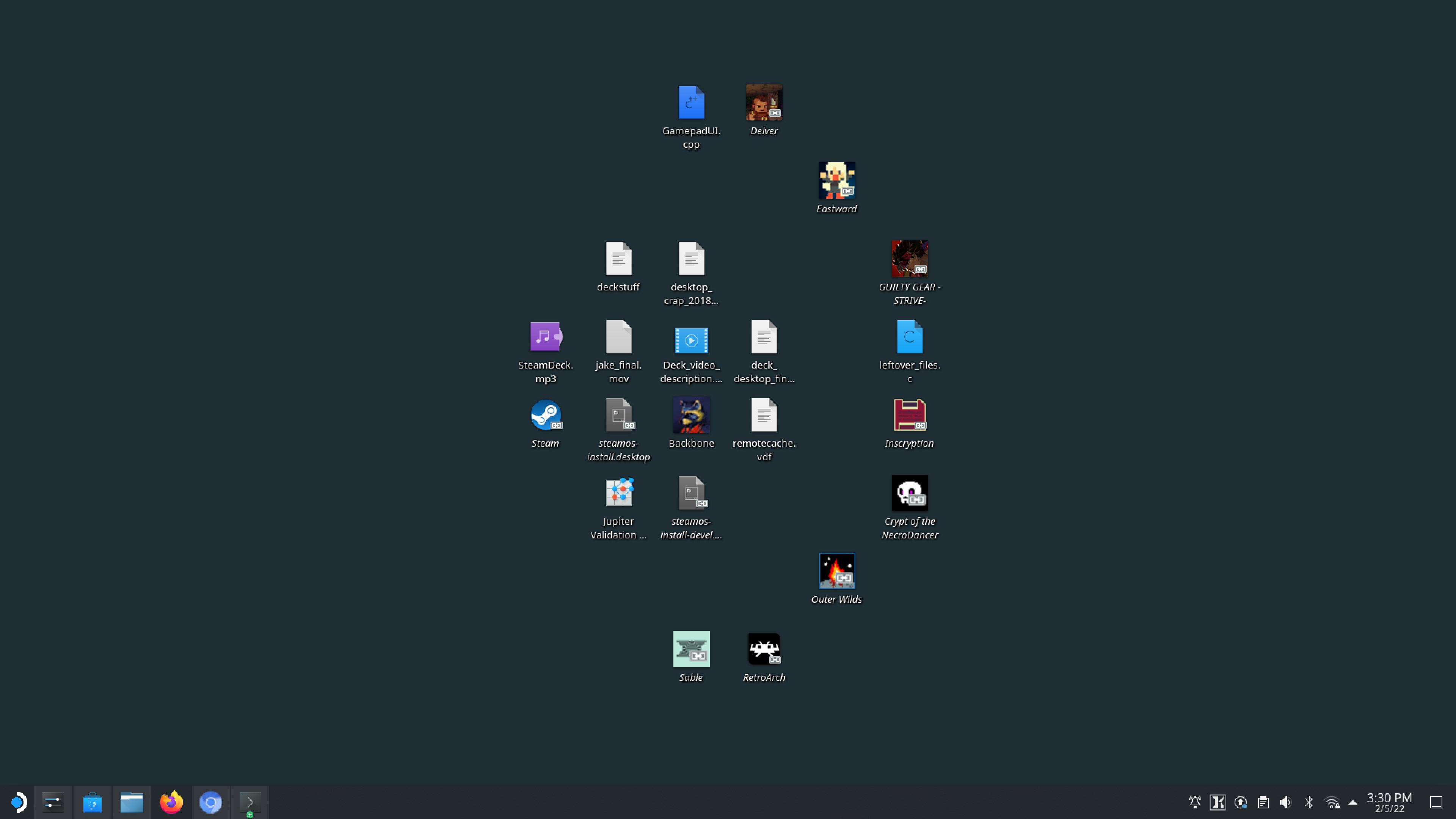
Task: Open the Discover software store
Action: click(92, 802)
